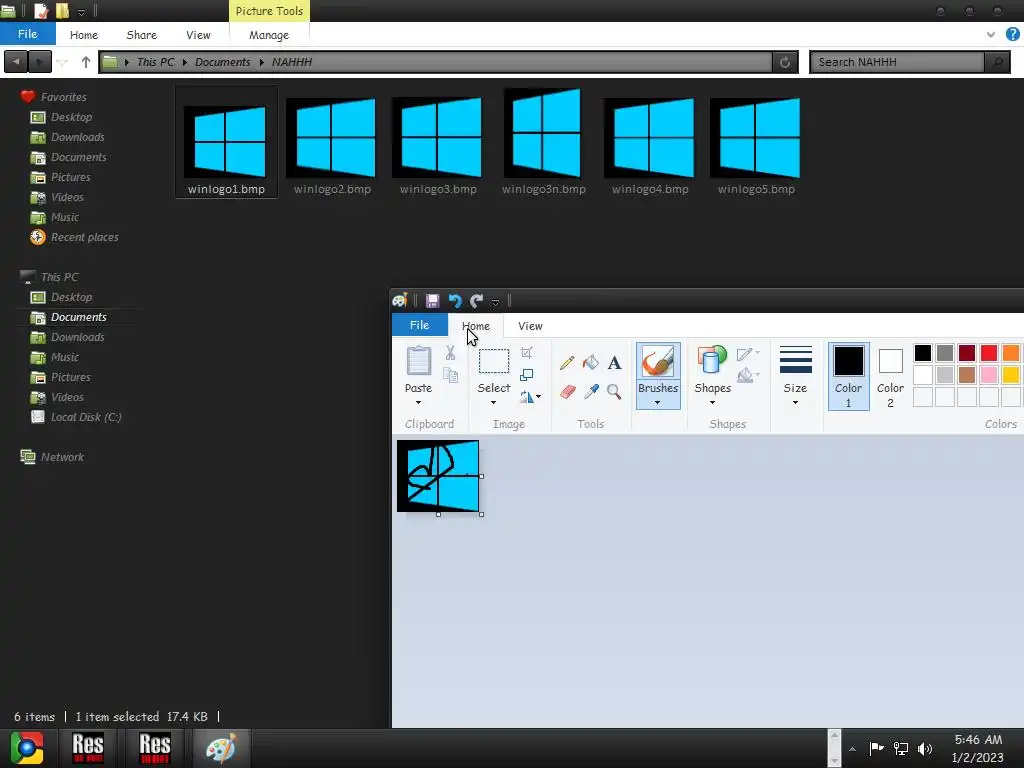
Task: Click the network tray icon
Action: click(x=901, y=748)
